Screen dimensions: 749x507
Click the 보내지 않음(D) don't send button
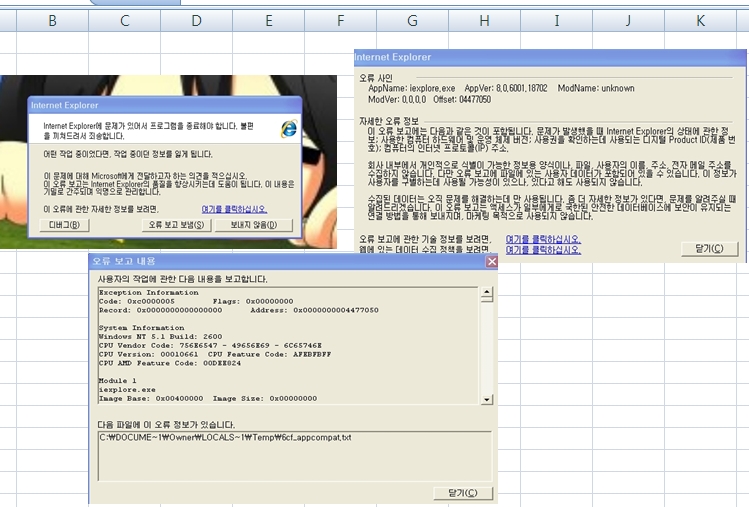[254, 225]
